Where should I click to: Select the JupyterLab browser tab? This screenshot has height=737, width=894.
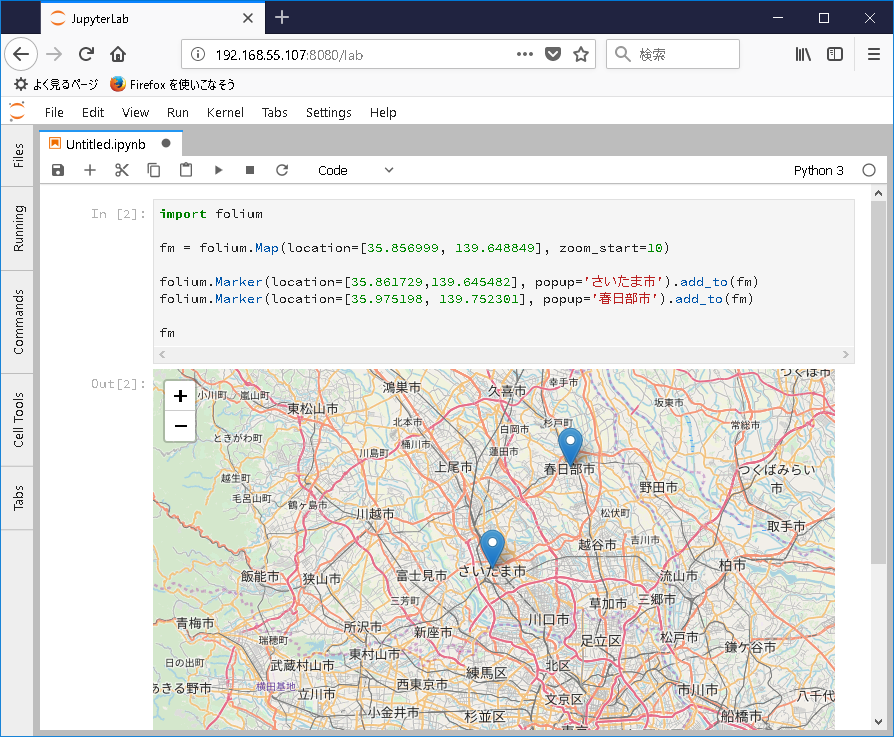pyautogui.click(x=152, y=18)
